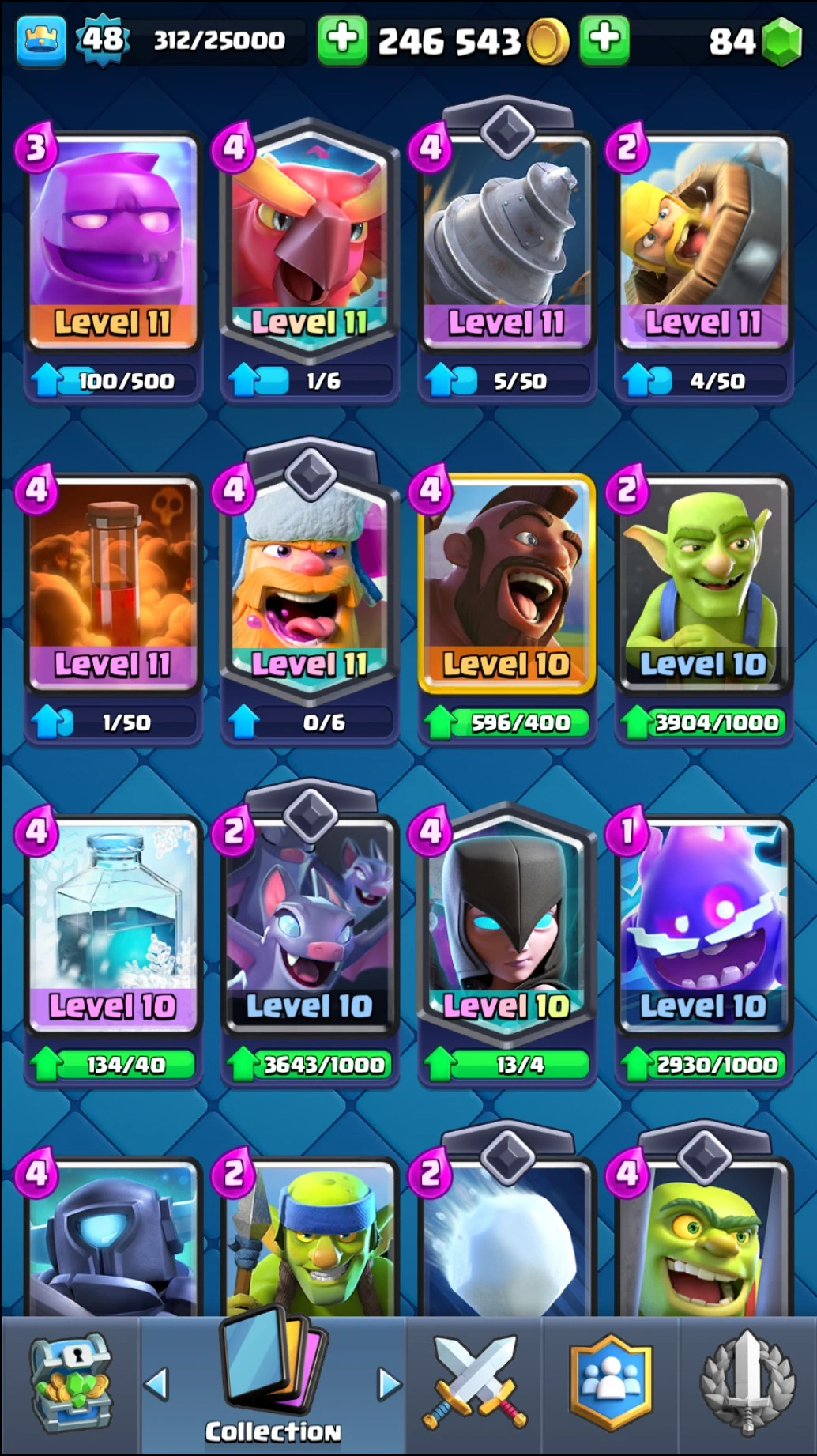Screen dimensions: 817x1456
Task: Click the right arrow beside Collection
Action: pyautogui.click(x=389, y=1384)
